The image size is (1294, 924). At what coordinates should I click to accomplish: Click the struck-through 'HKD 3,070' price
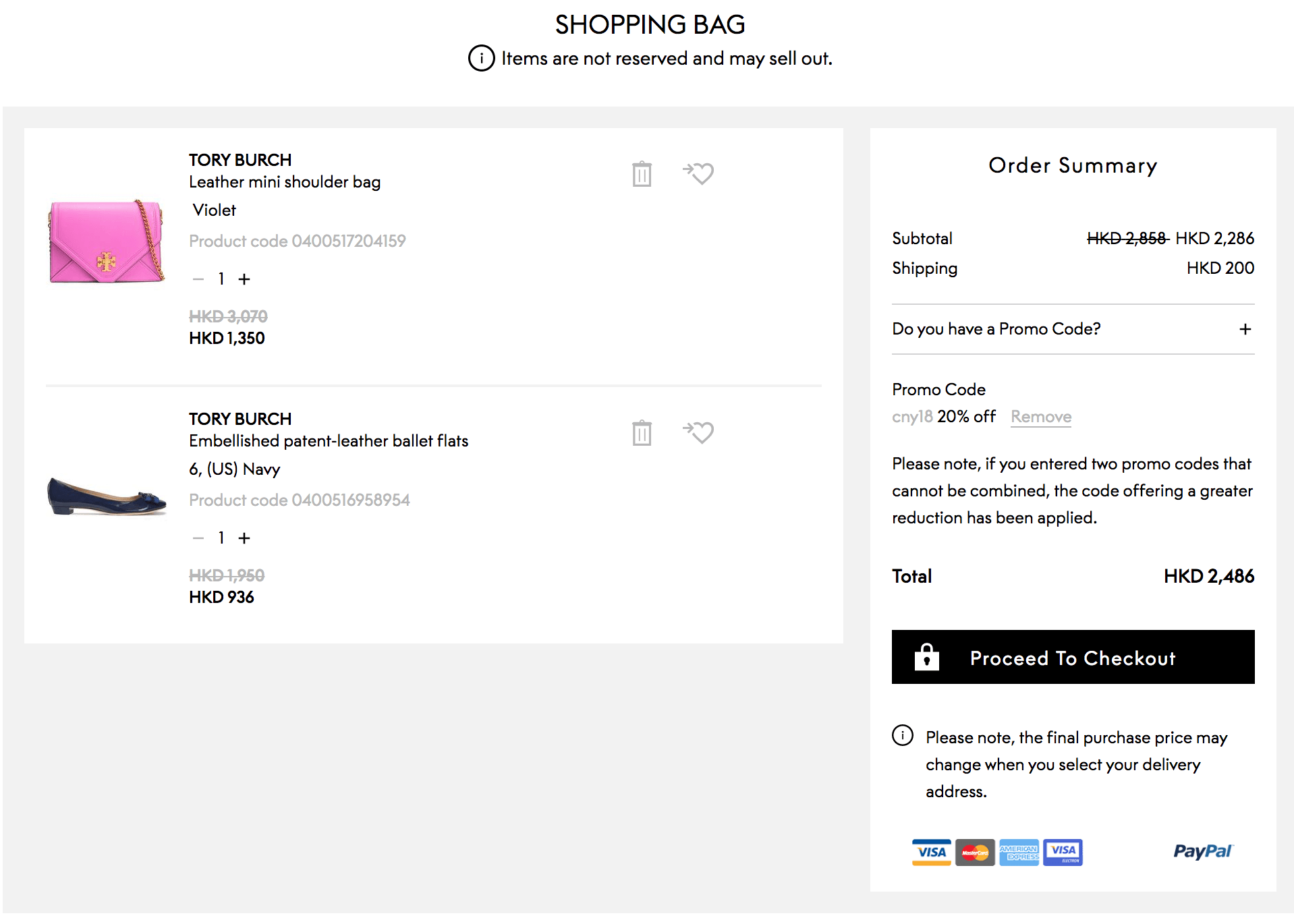(x=228, y=317)
